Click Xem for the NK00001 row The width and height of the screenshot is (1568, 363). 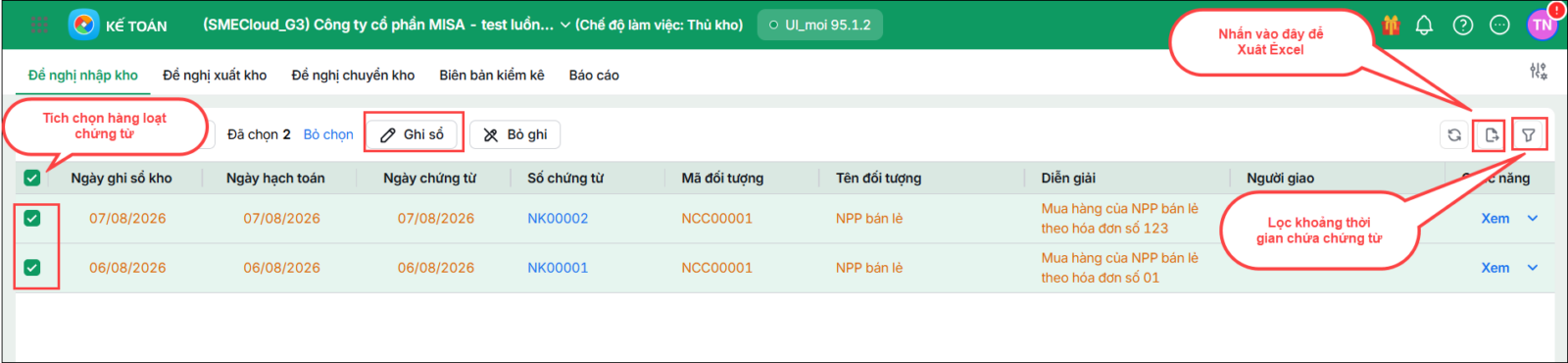click(x=1495, y=268)
